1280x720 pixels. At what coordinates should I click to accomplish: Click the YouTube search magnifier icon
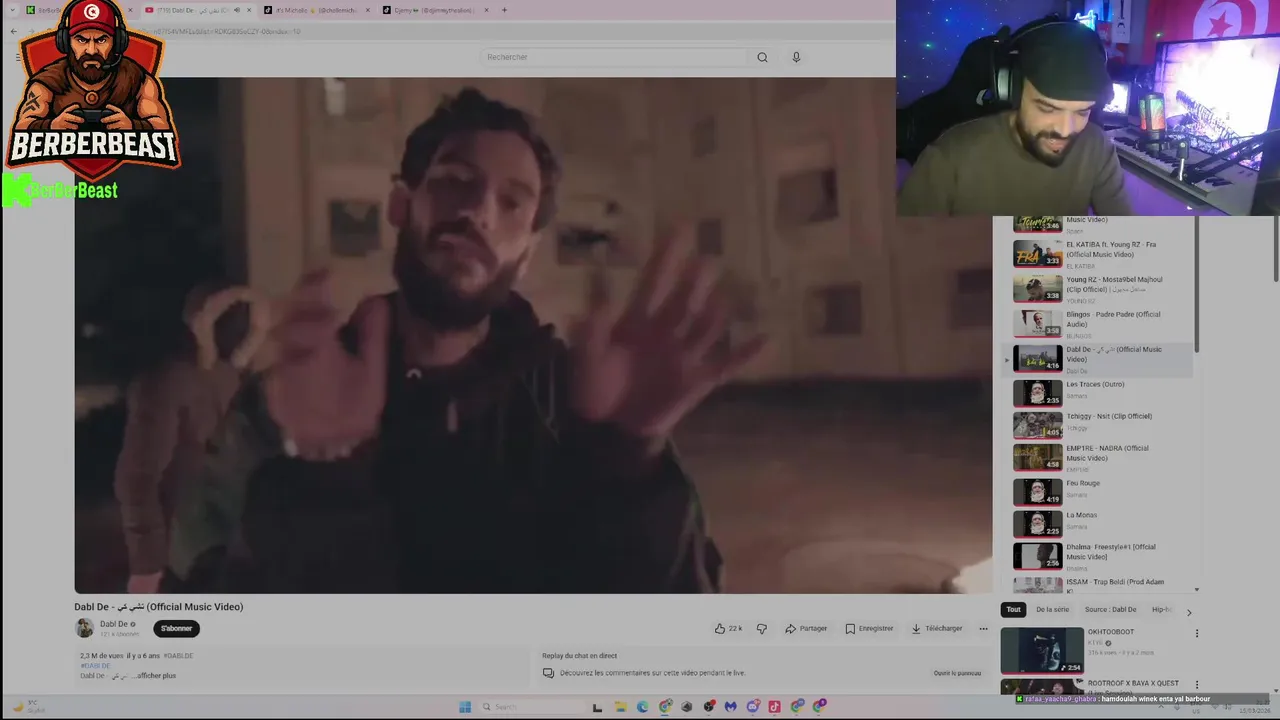[x=762, y=57]
